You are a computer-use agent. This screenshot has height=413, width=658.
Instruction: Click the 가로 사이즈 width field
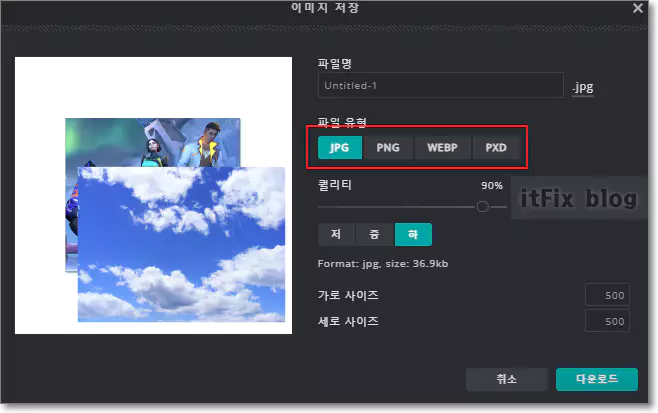coord(607,295)
